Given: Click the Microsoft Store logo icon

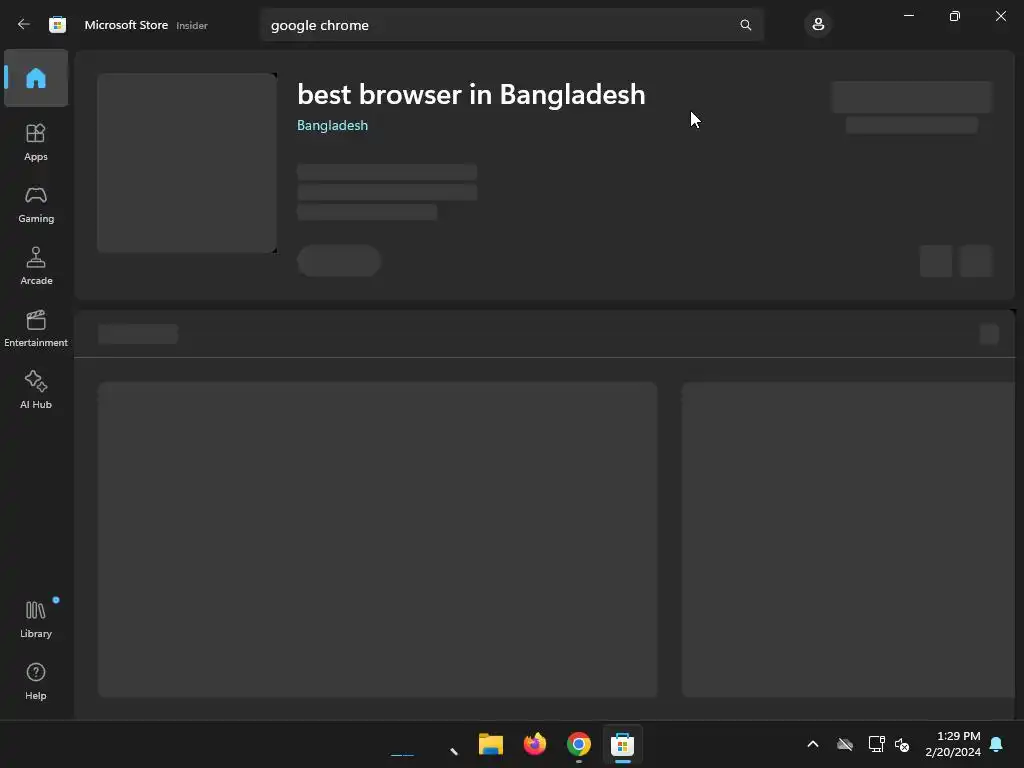Looking at the screenshot, I should click(x=57, y=25).
